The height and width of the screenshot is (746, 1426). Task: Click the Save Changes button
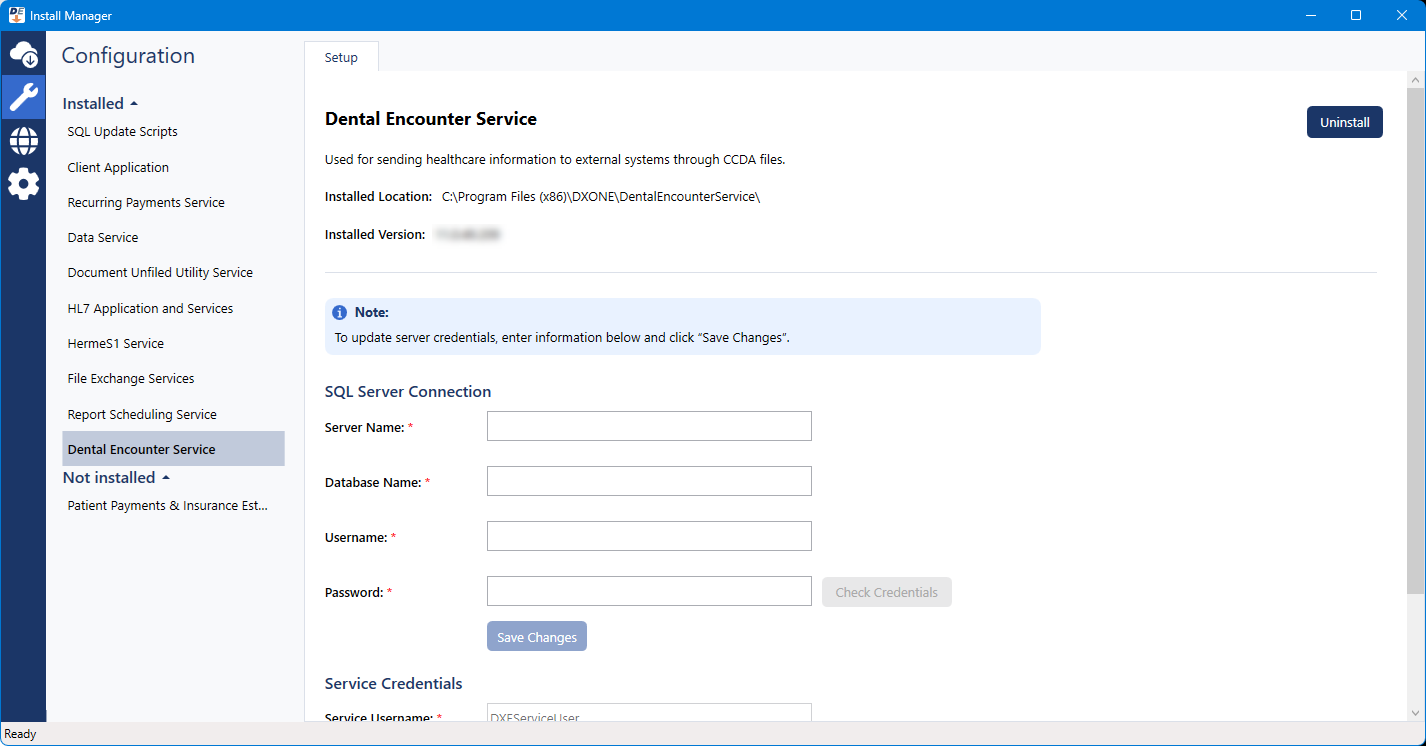pyautogui.click(x=537, y=637)
